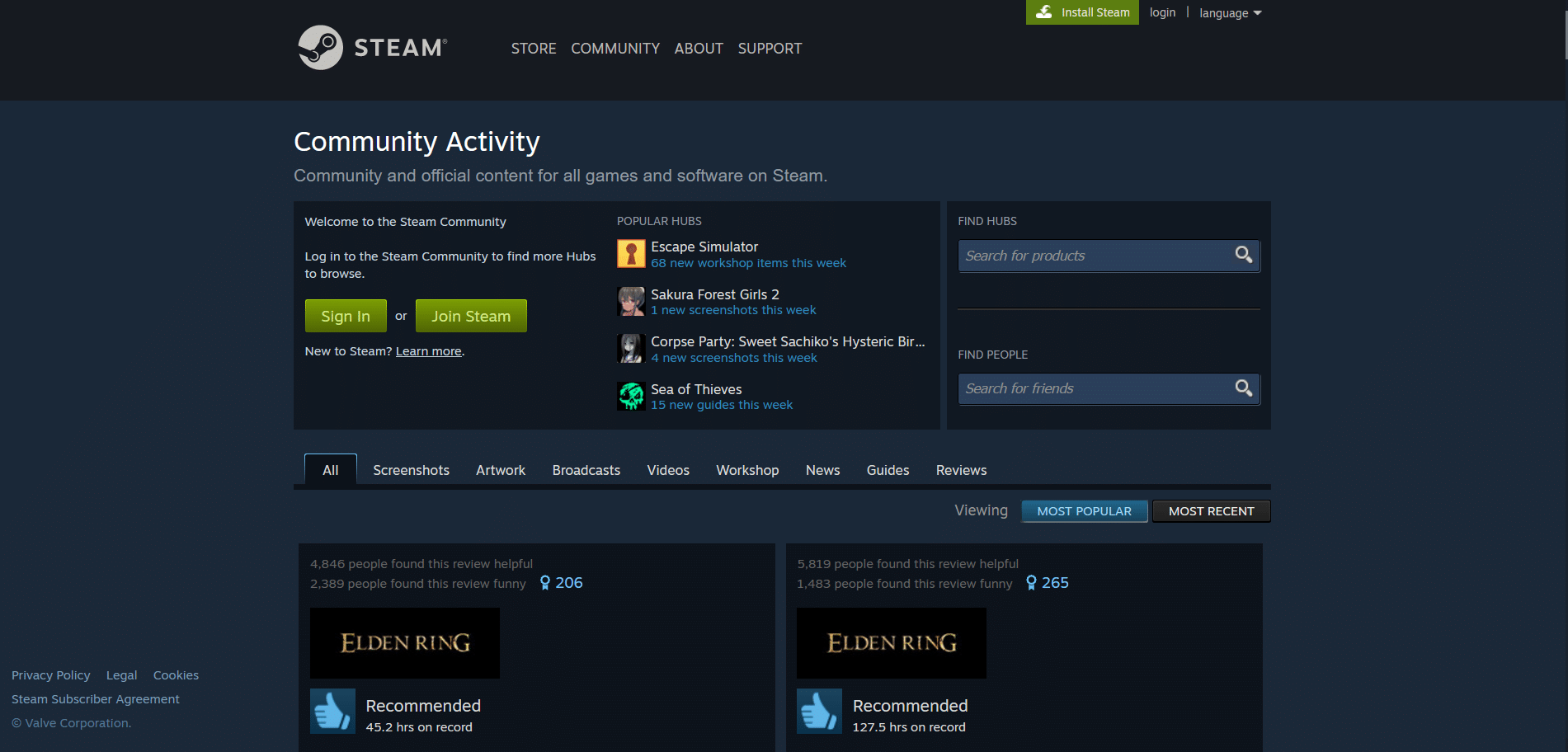Click the Join Steam button

click(x=471, y=316)
